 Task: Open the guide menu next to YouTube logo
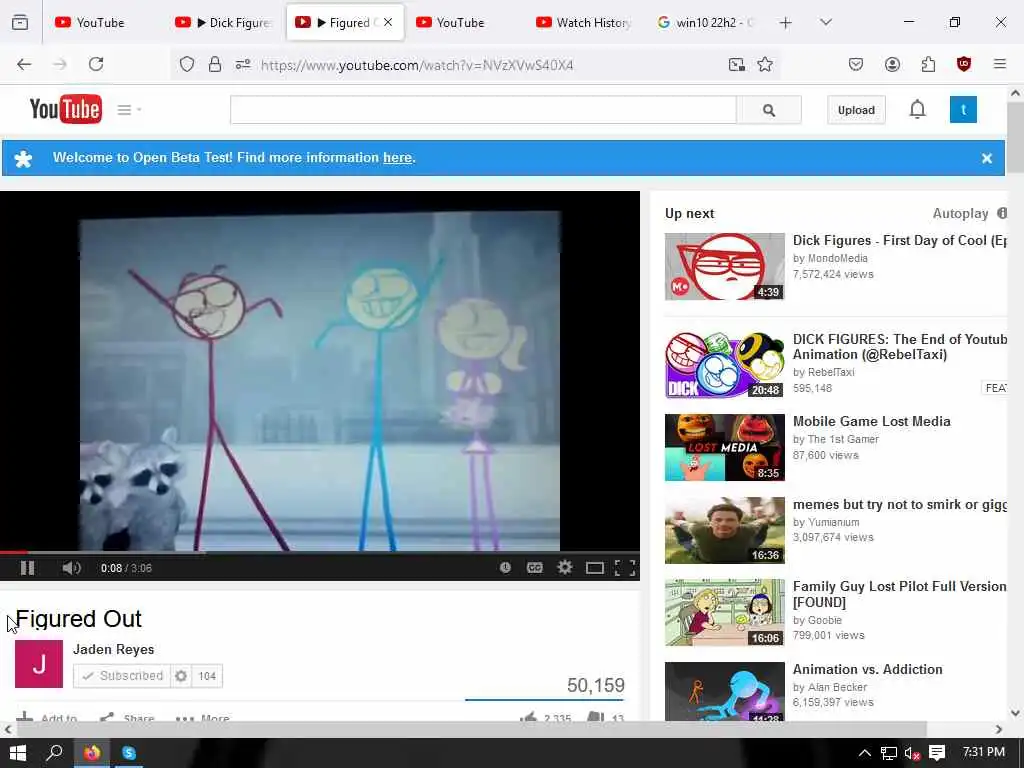pos(128,110)
